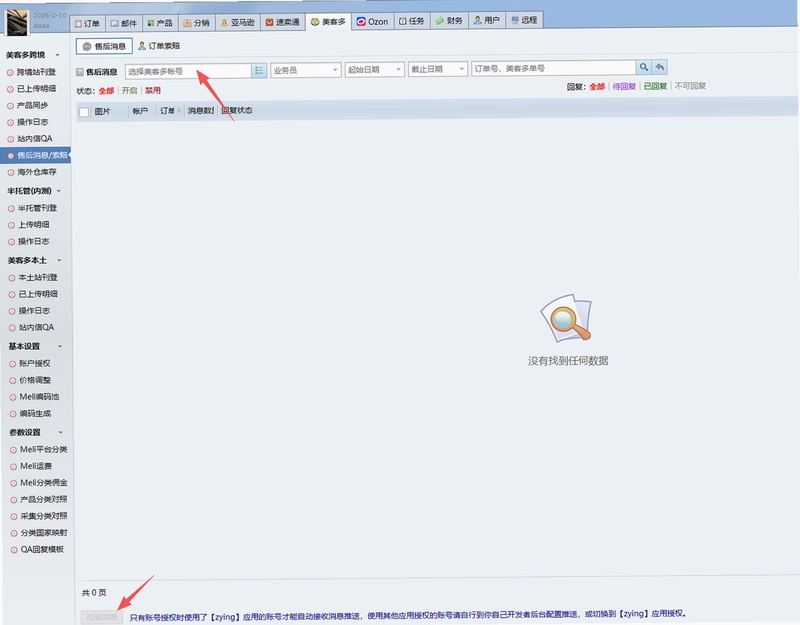This screenshot has height=625, width=800.
Task: Open 产品同步 in the sidebar
Action: (32, 105)
